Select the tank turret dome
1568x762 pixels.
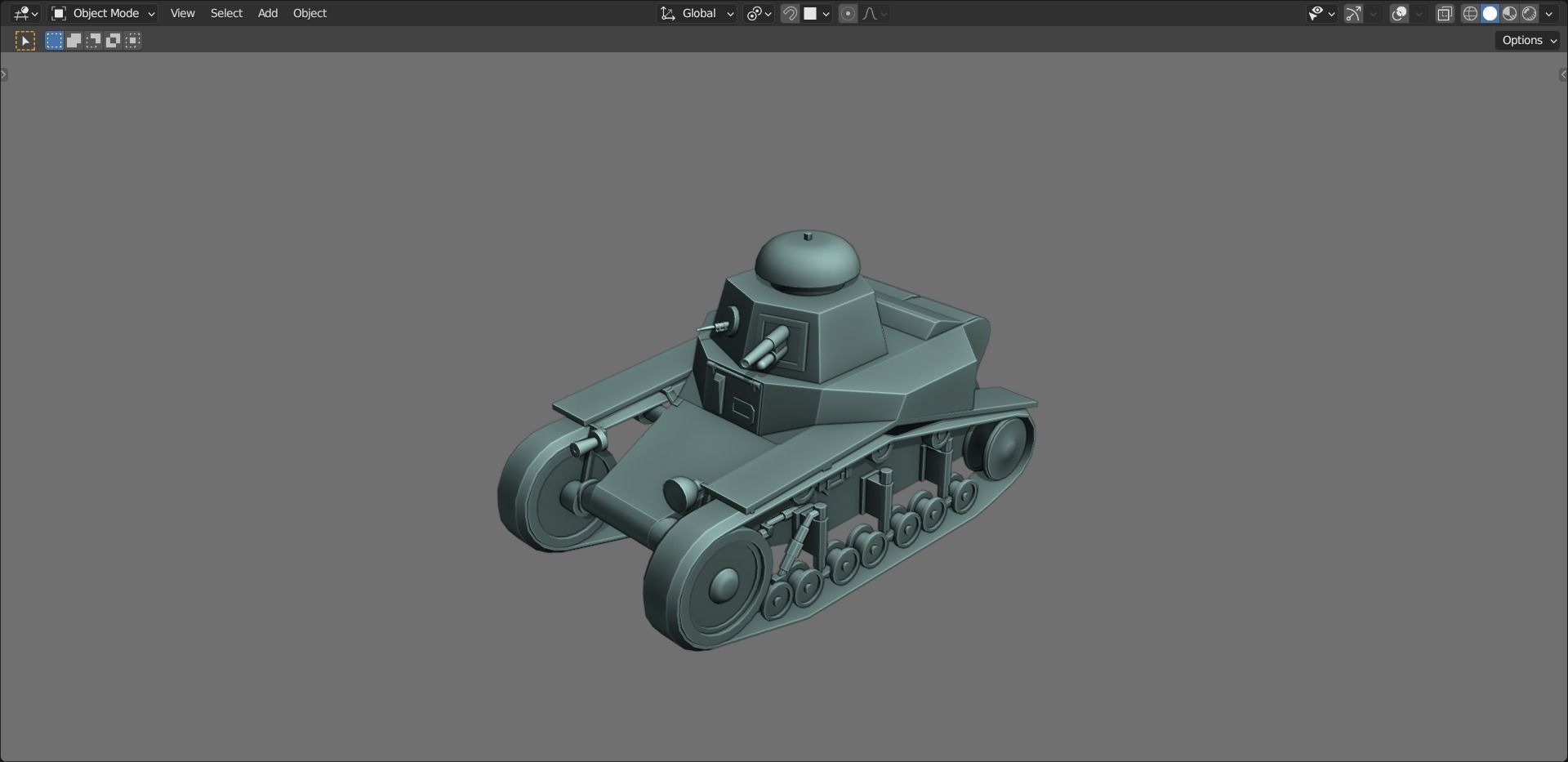point(807,263)
